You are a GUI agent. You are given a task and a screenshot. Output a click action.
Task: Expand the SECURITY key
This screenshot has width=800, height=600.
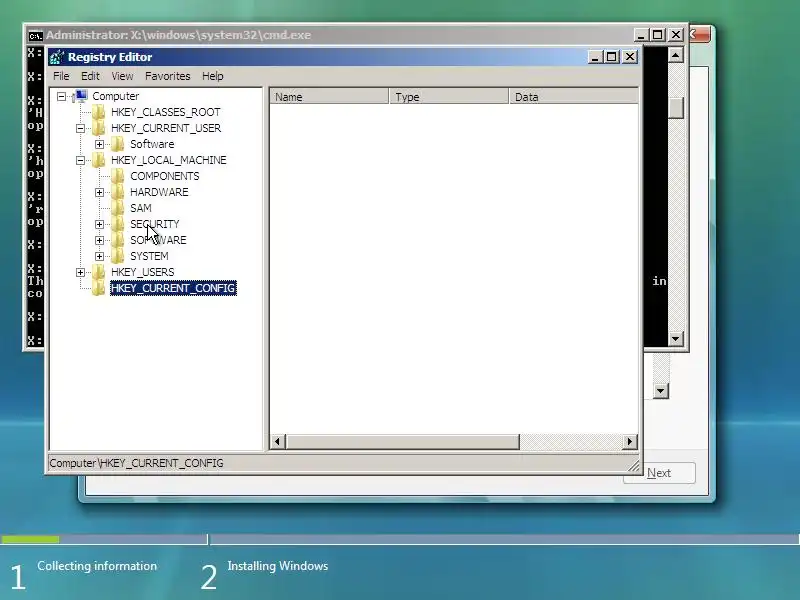(99, 224)
